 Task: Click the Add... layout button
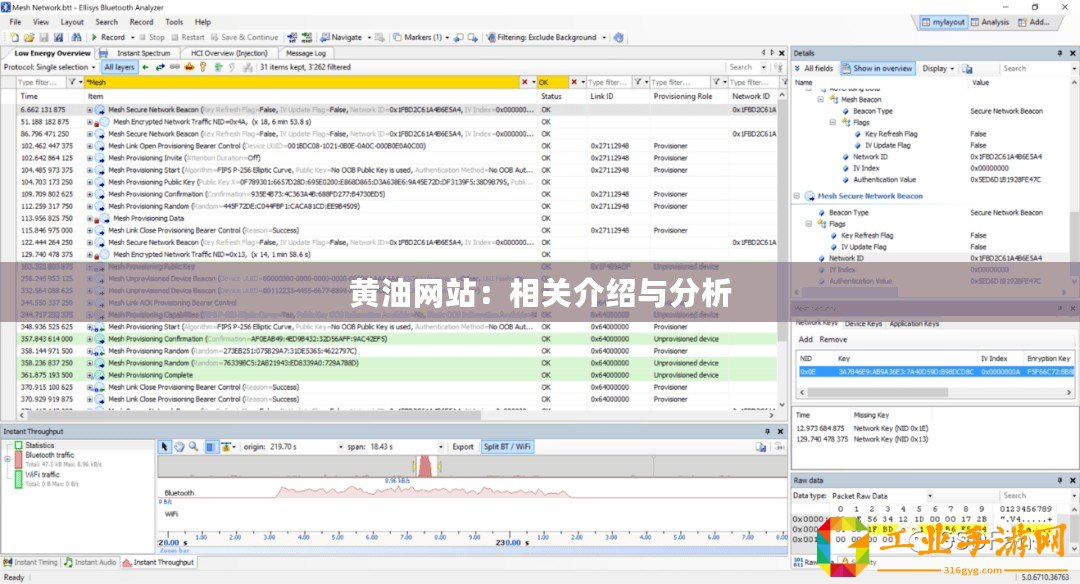[x=1034, y=22]
